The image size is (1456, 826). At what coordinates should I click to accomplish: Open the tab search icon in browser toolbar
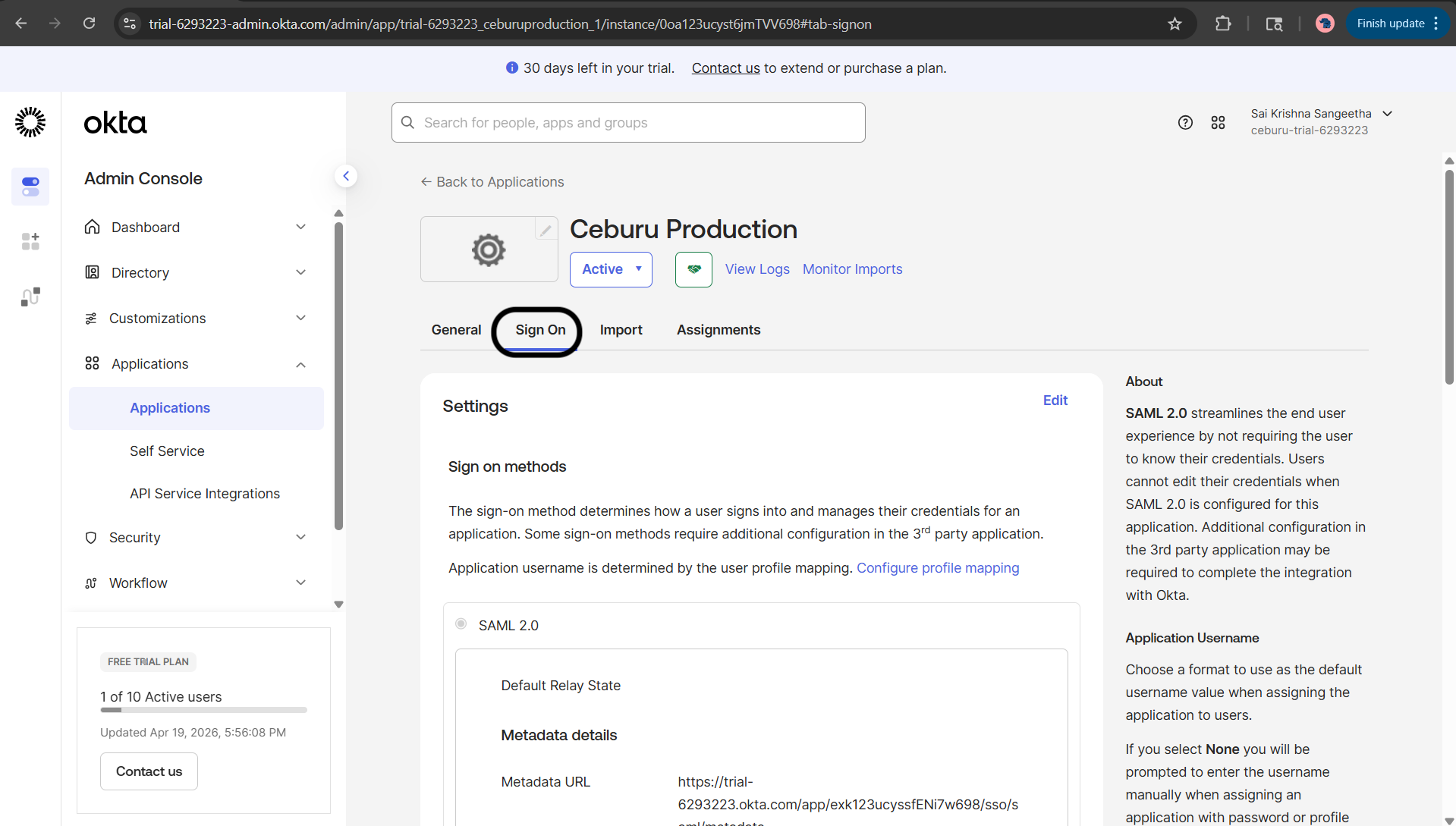point(1274,24)
